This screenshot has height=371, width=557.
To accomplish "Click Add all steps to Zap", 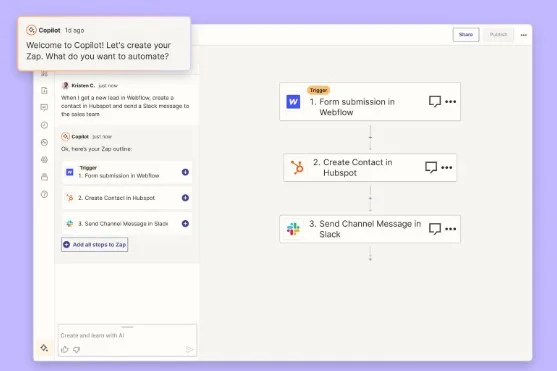I will coord(94,244).
